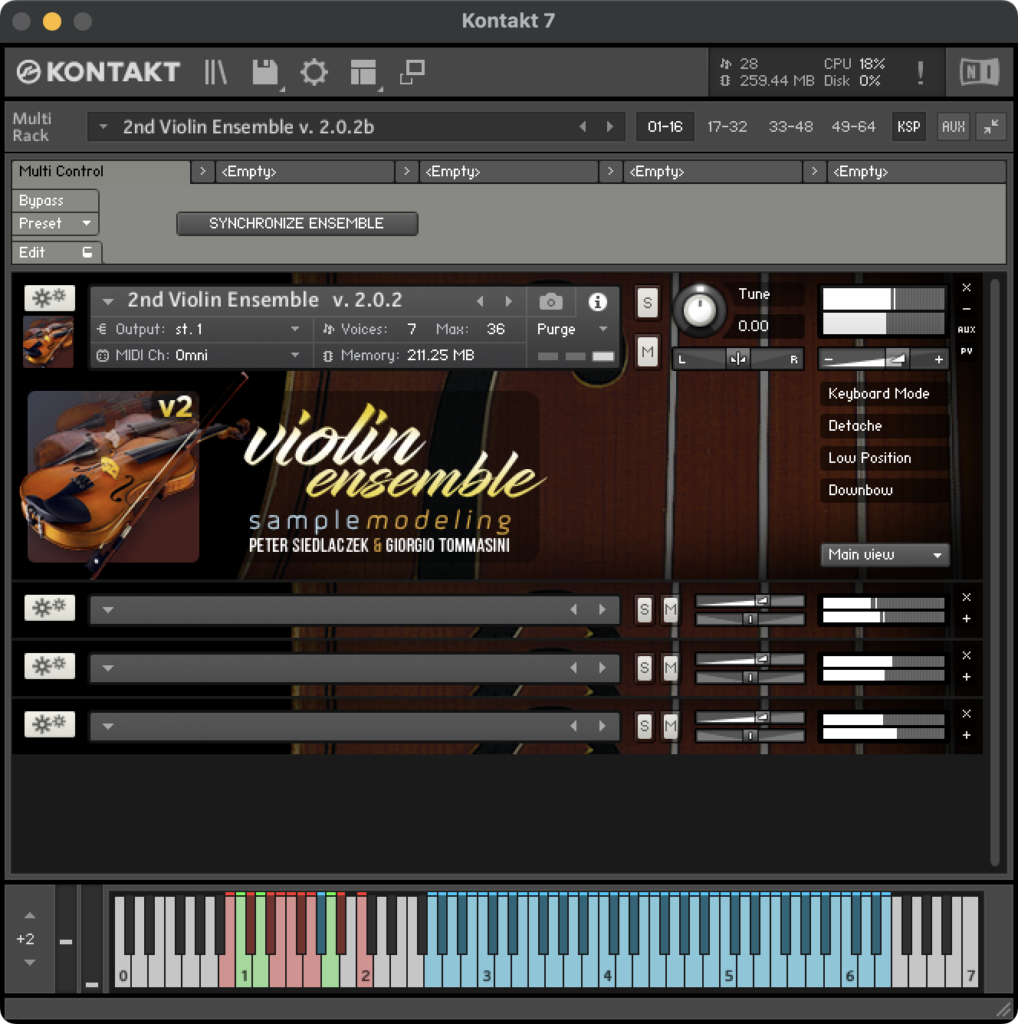Image resolution: width=1018 pixels, height=1024 pixels.
Task: Open second empty slot dropdown arrow
Action: [108, 668]
